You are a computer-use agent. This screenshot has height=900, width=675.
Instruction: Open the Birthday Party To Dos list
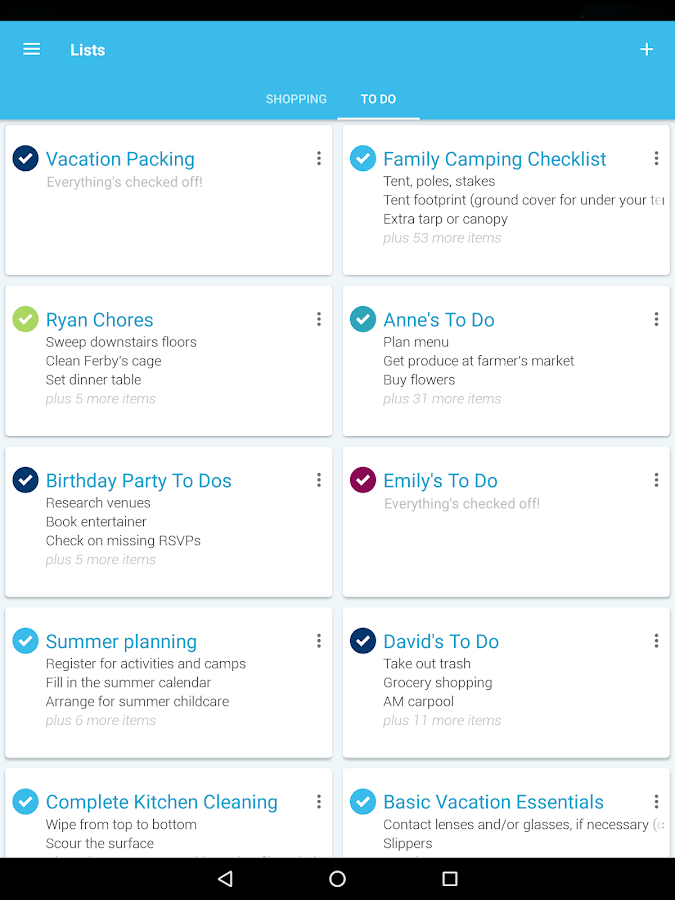click(139, 481)
